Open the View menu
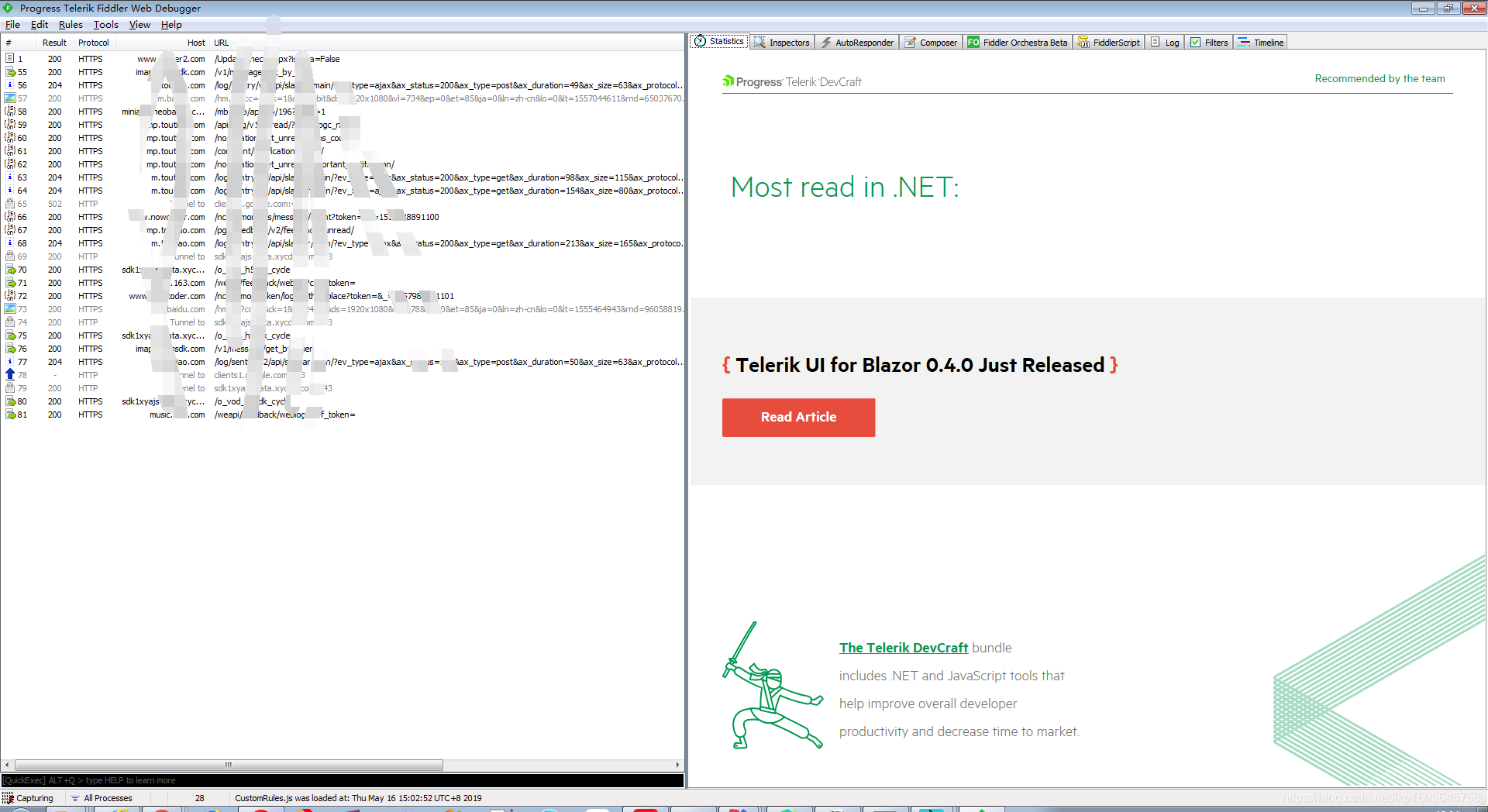 pyautogui.click(x=139, y=25)
